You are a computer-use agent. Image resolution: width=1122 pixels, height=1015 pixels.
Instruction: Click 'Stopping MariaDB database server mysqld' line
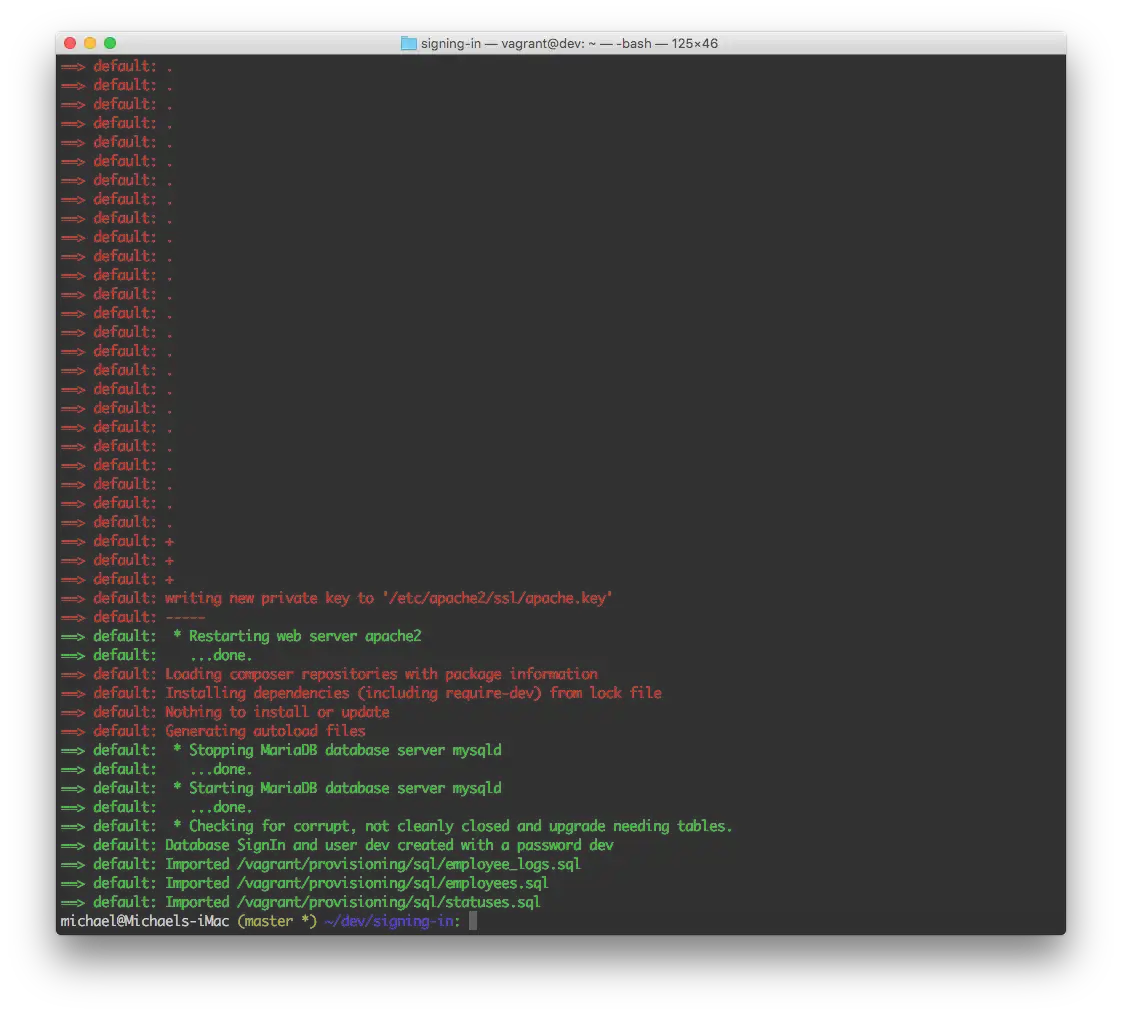pyautogui.click(x=281, y=750)
